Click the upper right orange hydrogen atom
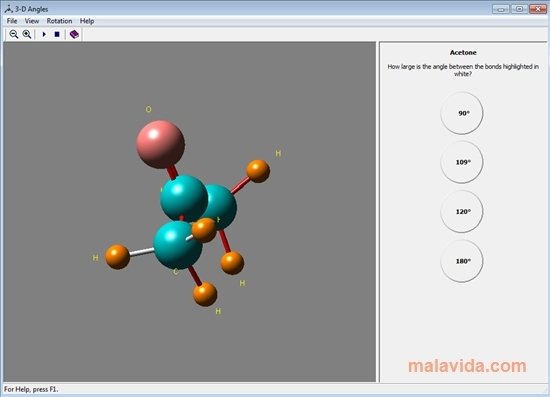The height and width of the screenshot is (397, 550). pos(258,171)
